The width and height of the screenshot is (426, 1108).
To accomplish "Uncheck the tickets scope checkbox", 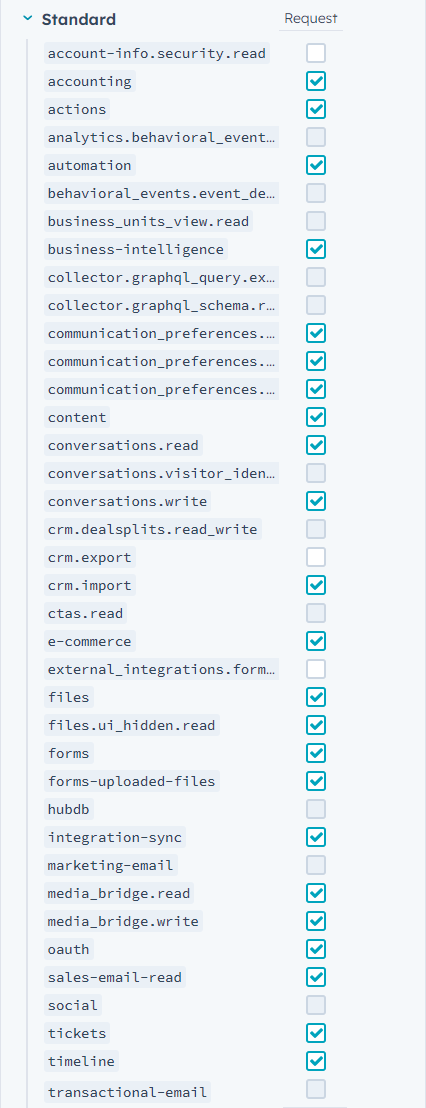I will [316, 1033].
